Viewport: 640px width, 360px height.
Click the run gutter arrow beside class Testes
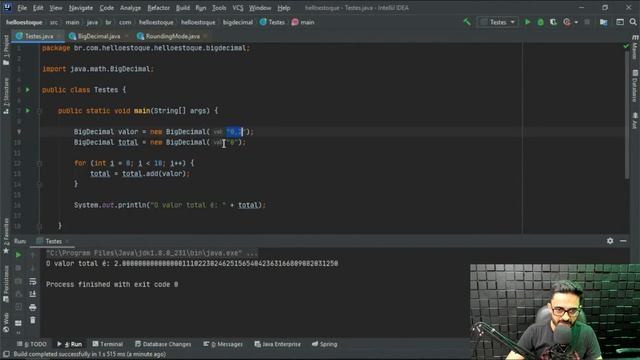click(x=28, y=90)
